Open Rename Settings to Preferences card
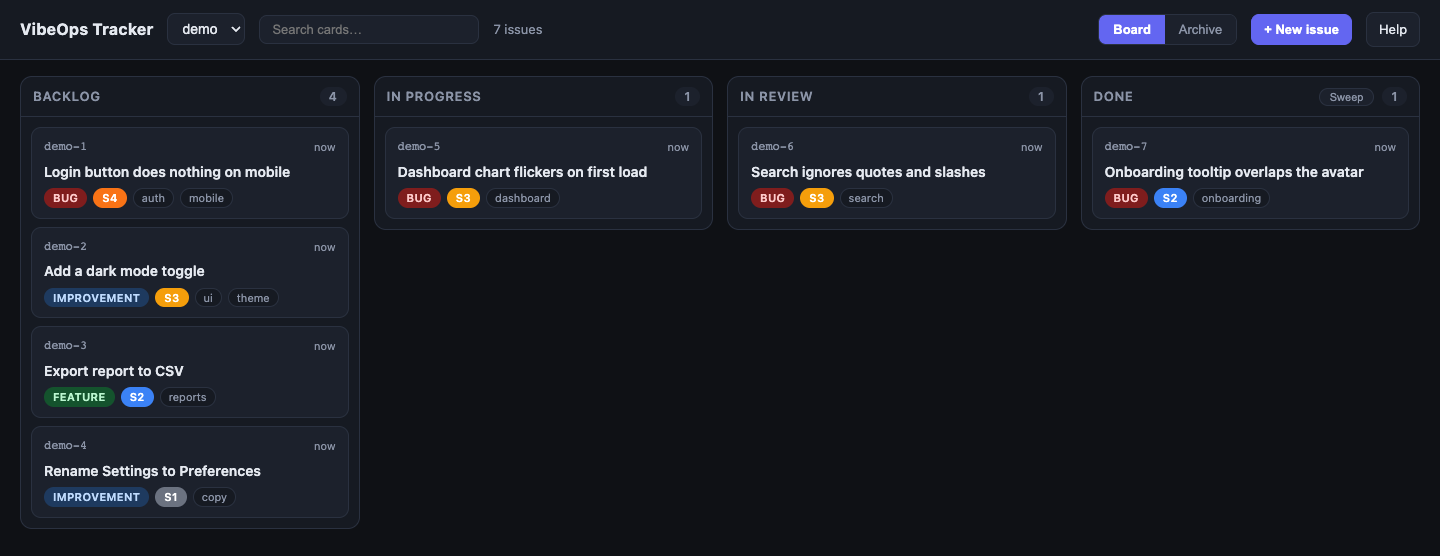The width and height of the screenshot is (1440, 556). 190,472
